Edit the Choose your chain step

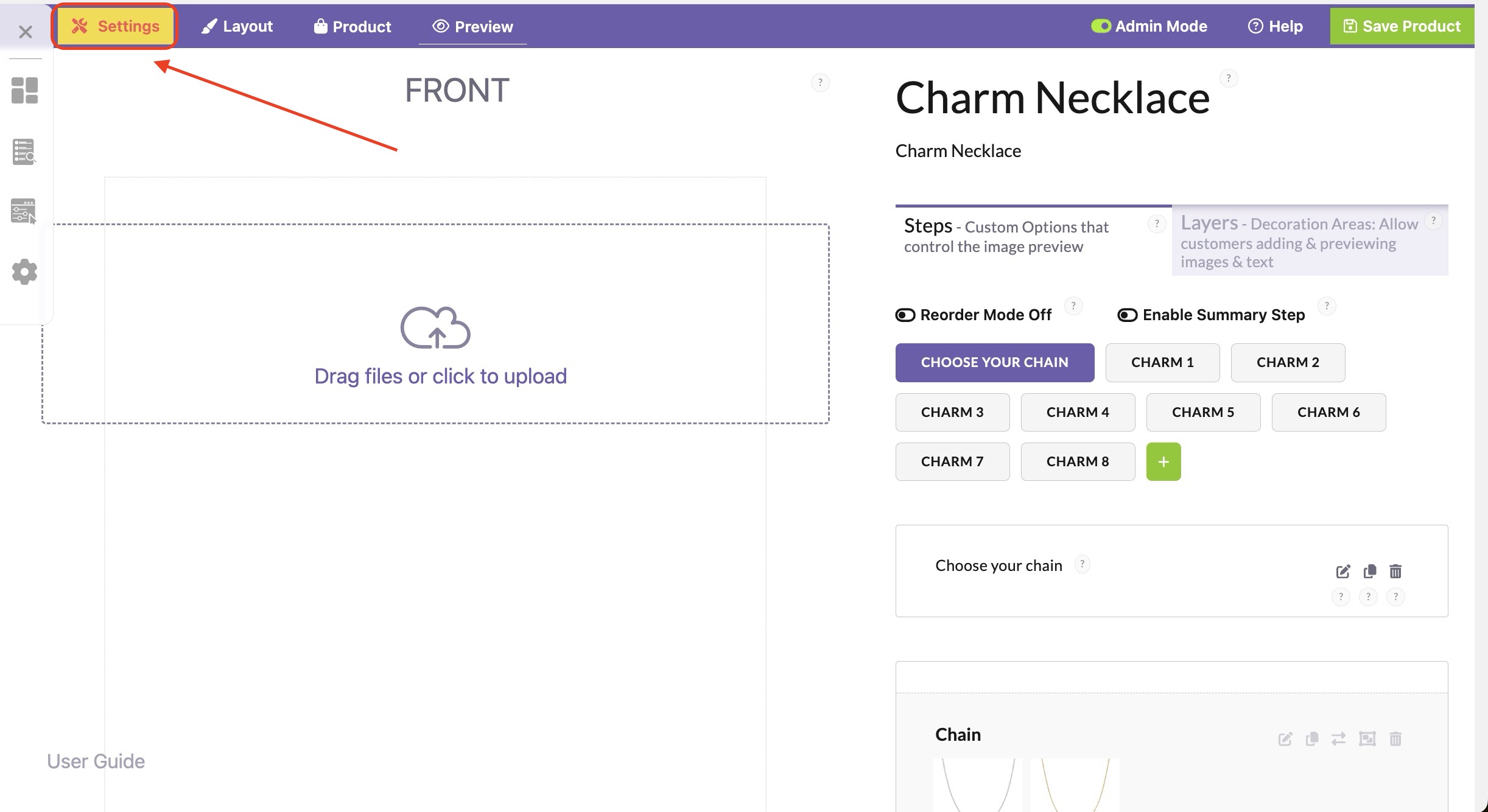1343,572
